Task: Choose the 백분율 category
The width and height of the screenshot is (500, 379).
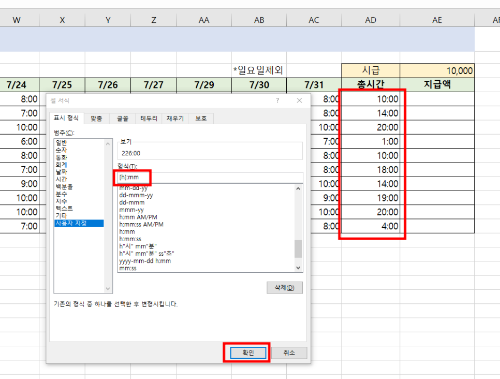Action: pyautogui.click(x=64, y=187)
